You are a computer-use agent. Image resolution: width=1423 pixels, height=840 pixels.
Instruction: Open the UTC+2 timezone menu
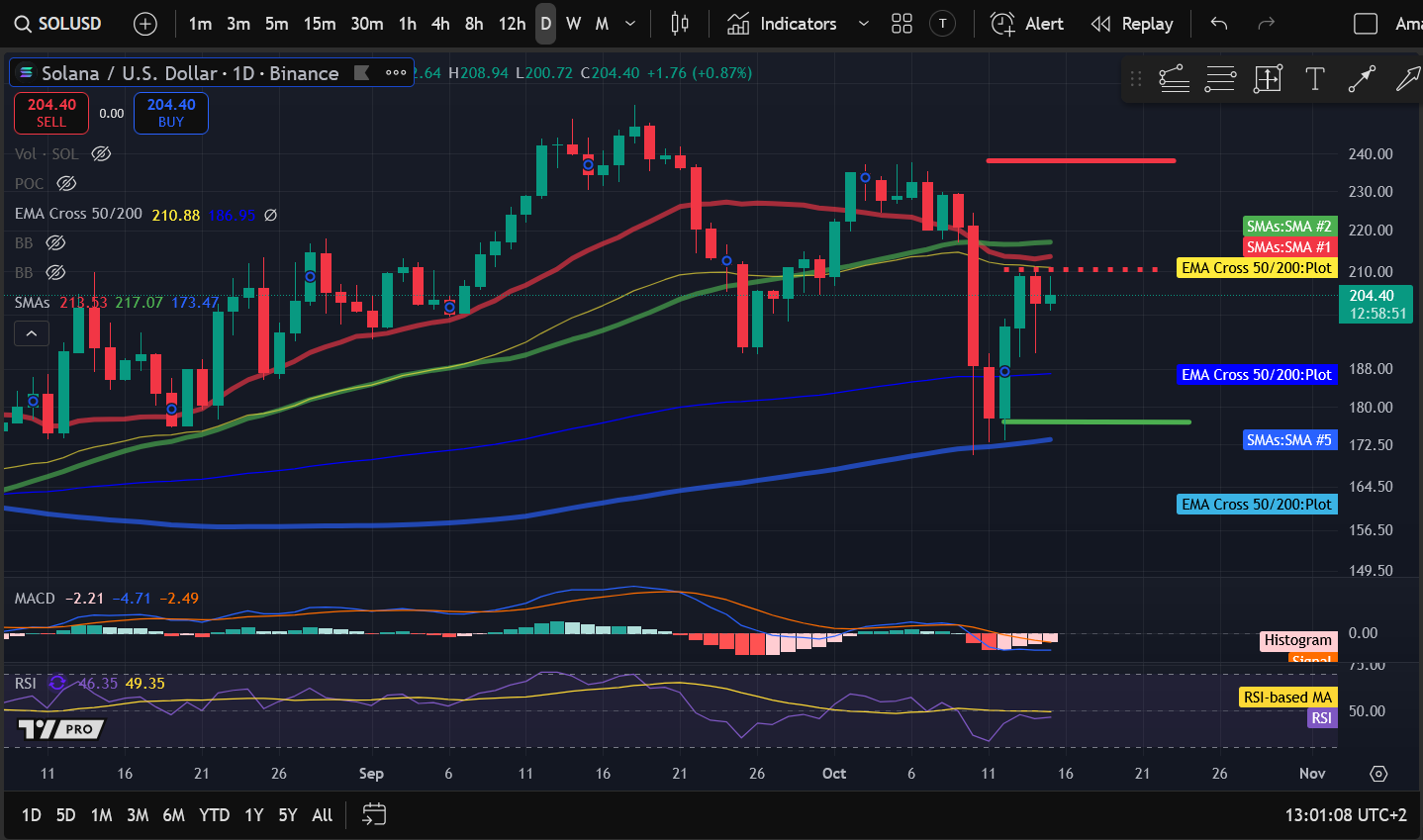[x=1346, y=815]
